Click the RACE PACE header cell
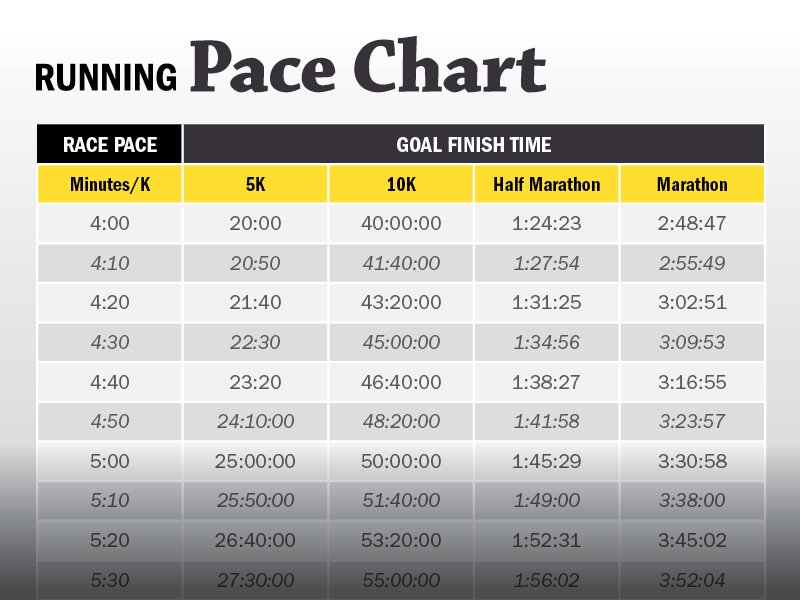This screenshot has width=800, height=600. [x=110, y=145]
